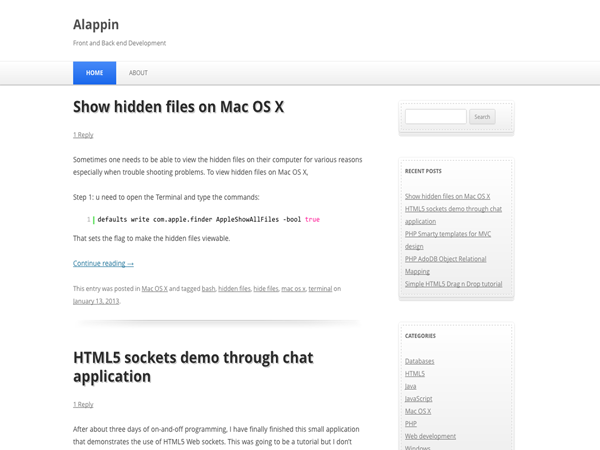This screenshot has width=600, height=450.
Task: Click '1 Reply' under the first post
Action: tap(83, 135)
